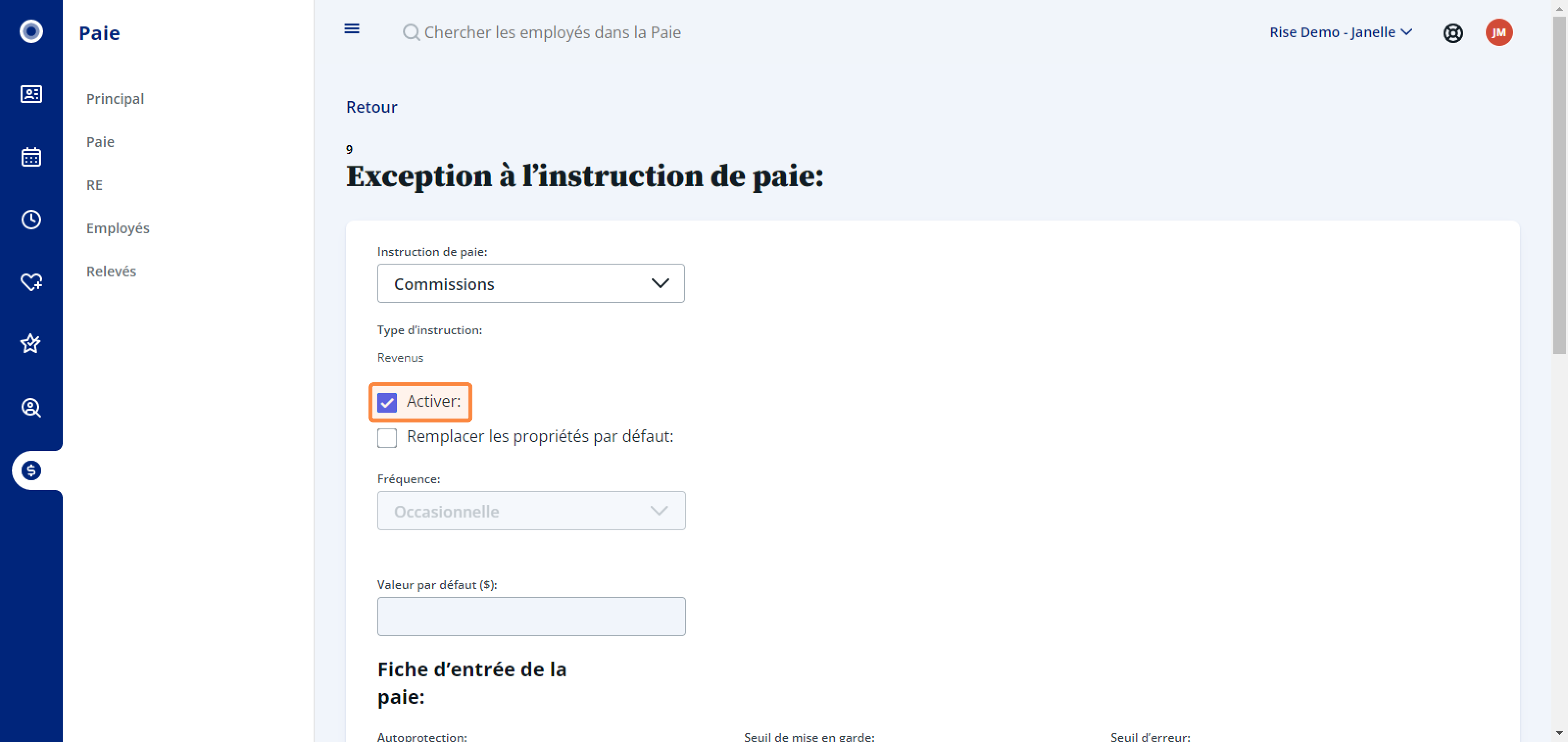
Task: Click the page vertical scrollbar thumb
Action: click(1560, 185)
